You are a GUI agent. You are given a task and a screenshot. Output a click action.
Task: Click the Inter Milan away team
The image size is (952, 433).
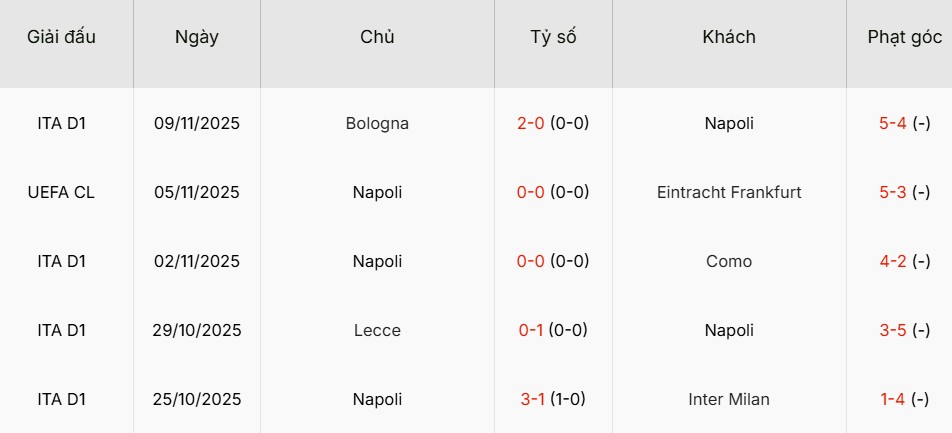coord(729,399)
